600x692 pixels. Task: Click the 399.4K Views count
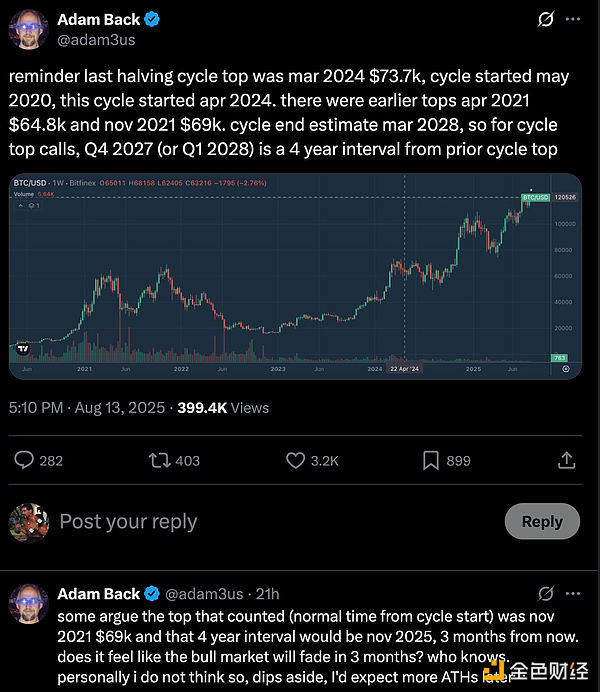[x=223, y=408]
